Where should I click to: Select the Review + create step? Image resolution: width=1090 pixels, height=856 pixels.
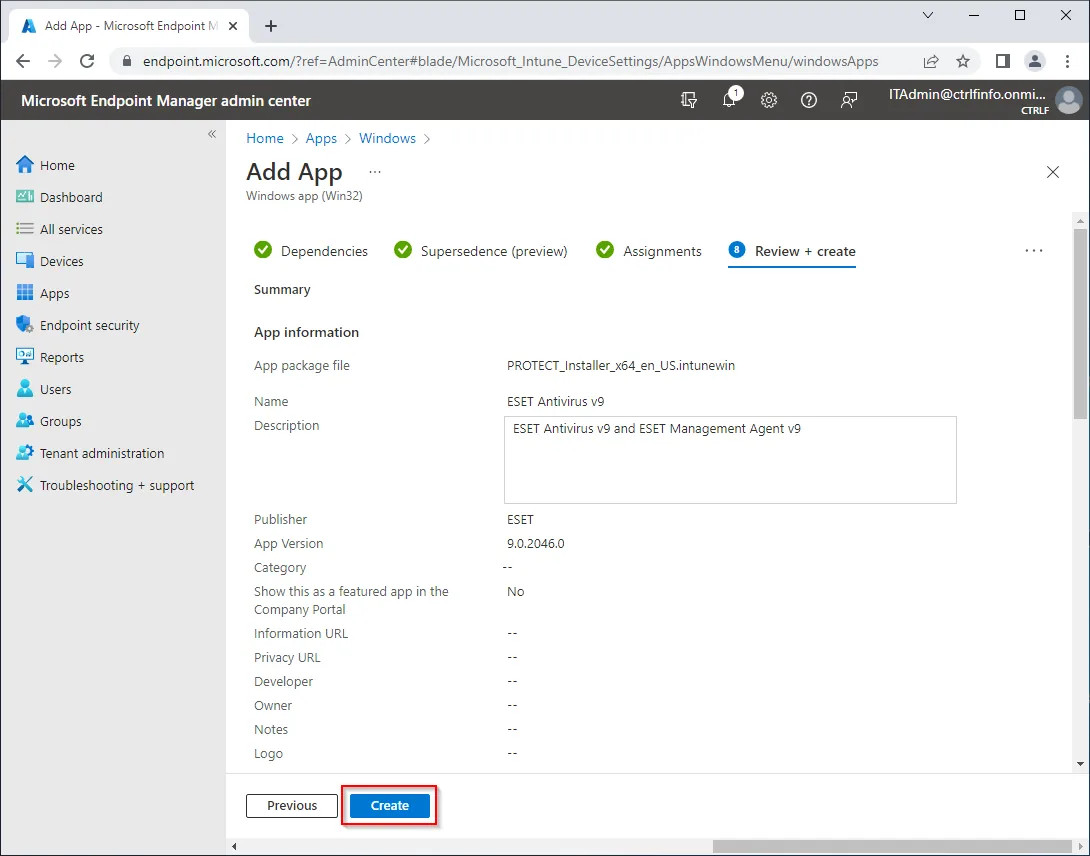coord(792,252)
